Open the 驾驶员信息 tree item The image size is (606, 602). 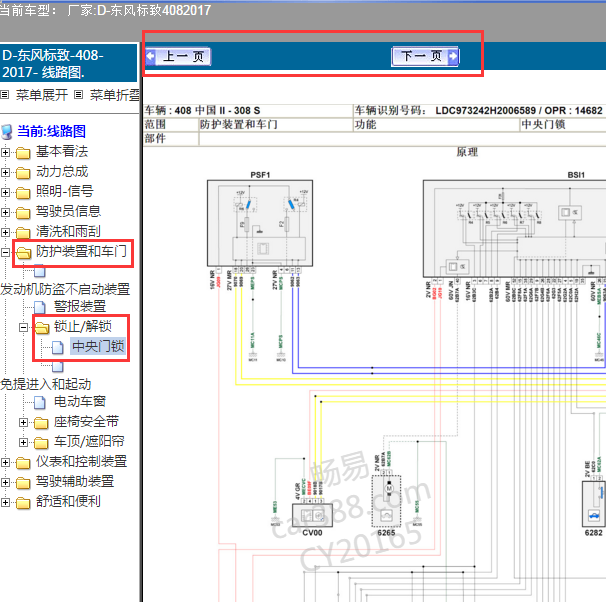(x=68, y=211)
